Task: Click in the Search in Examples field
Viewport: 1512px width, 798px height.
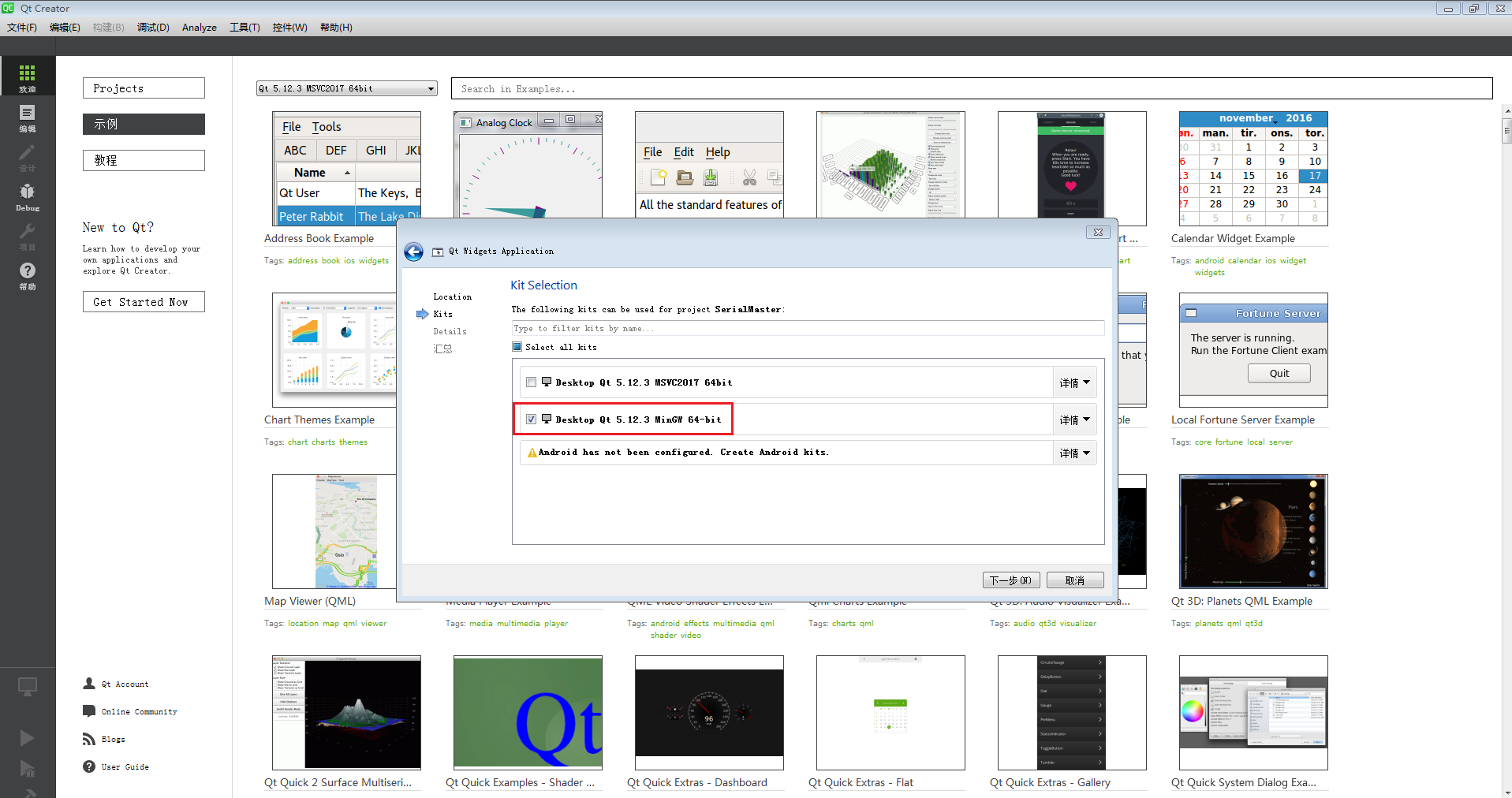Action: [x=972, y=88]
